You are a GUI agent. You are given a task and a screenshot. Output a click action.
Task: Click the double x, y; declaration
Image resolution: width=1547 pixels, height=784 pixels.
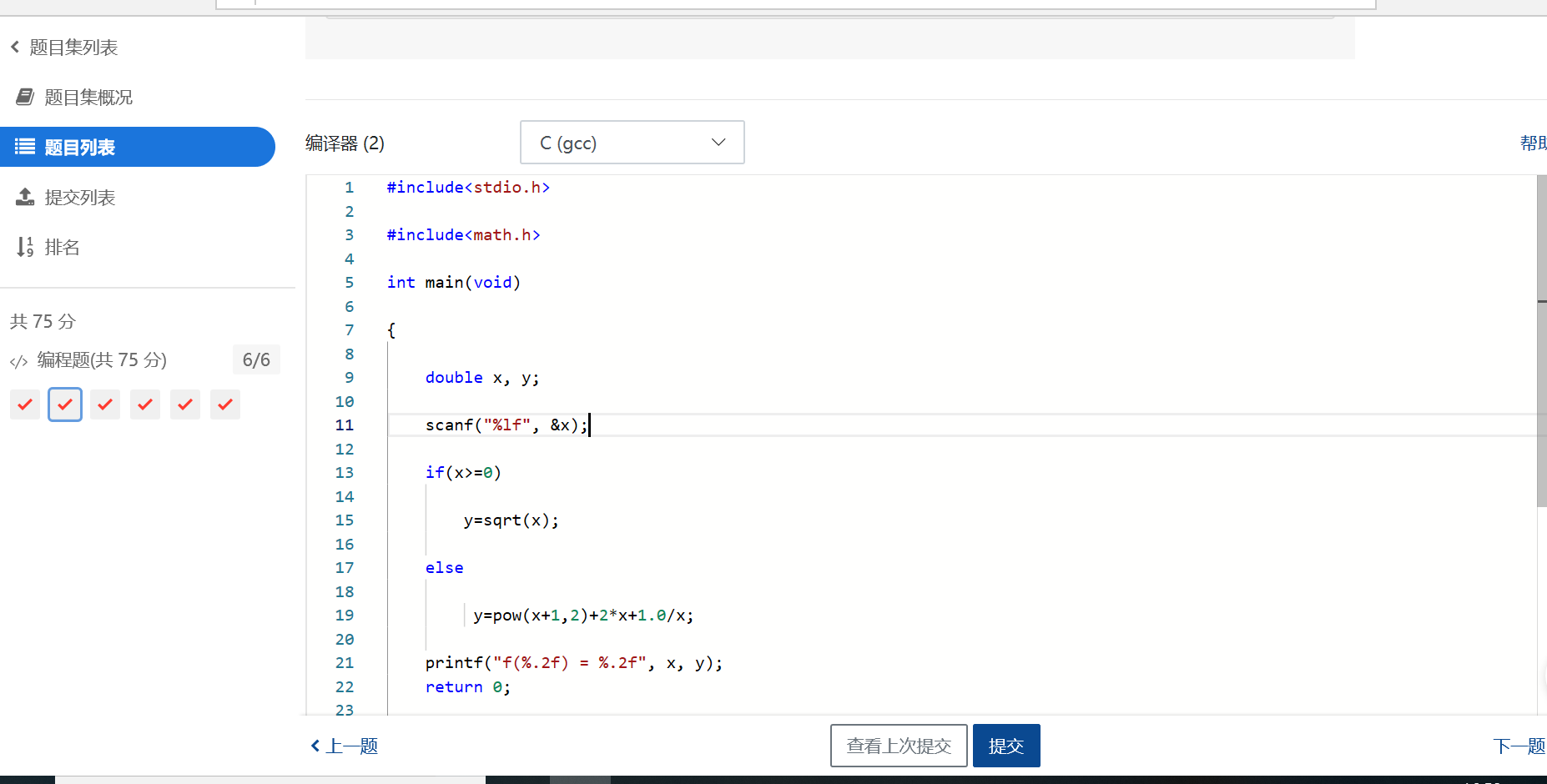pyautogui.click(x=482, y=378)
